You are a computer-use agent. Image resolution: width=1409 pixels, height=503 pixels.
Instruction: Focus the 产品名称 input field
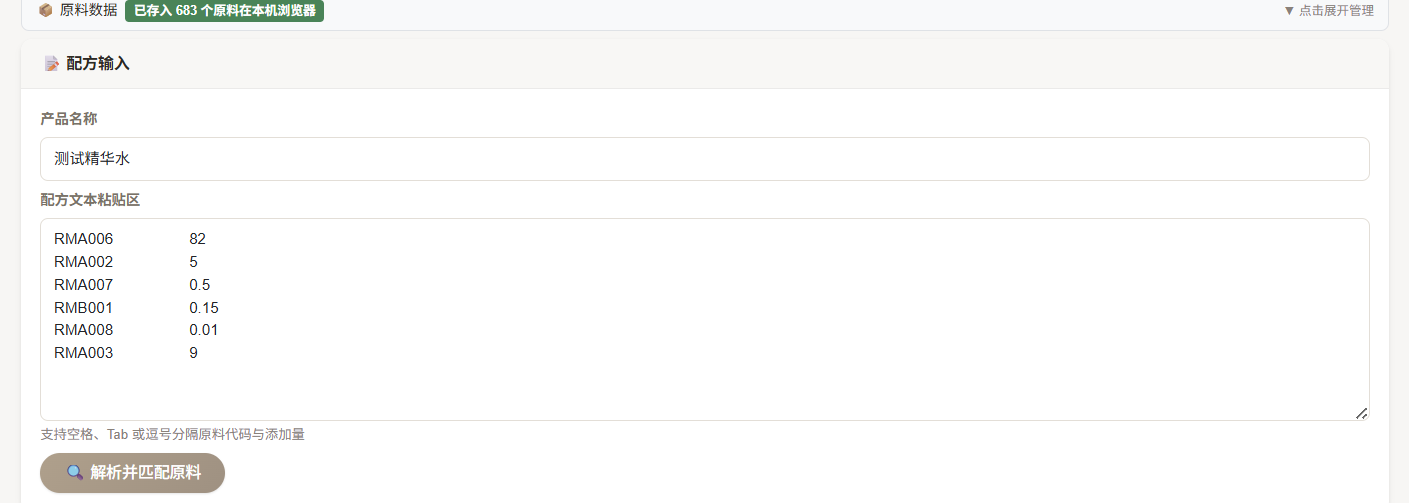[704, 159]
